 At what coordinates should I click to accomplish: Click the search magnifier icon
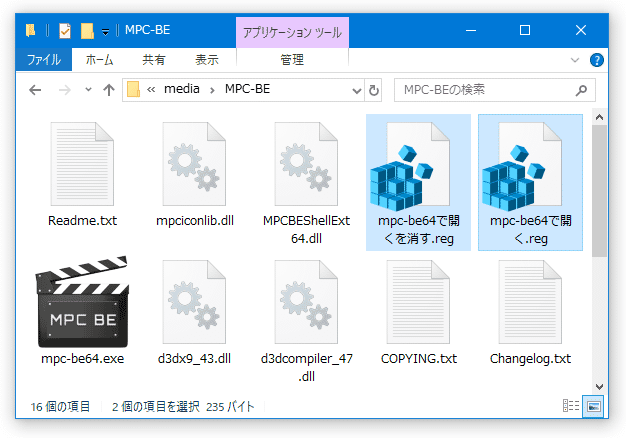click(x=581, y=90)
